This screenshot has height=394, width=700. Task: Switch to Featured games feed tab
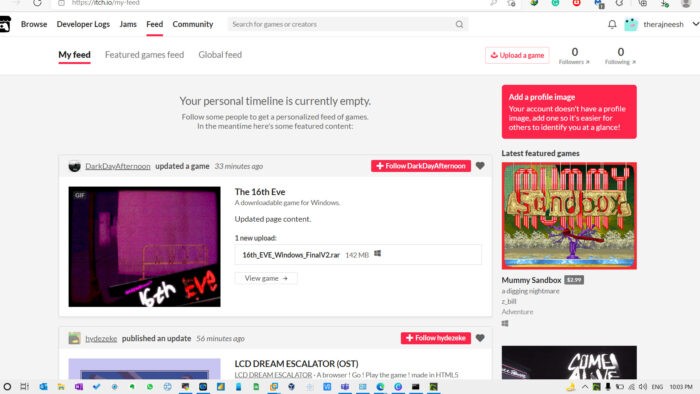point(144,55)
